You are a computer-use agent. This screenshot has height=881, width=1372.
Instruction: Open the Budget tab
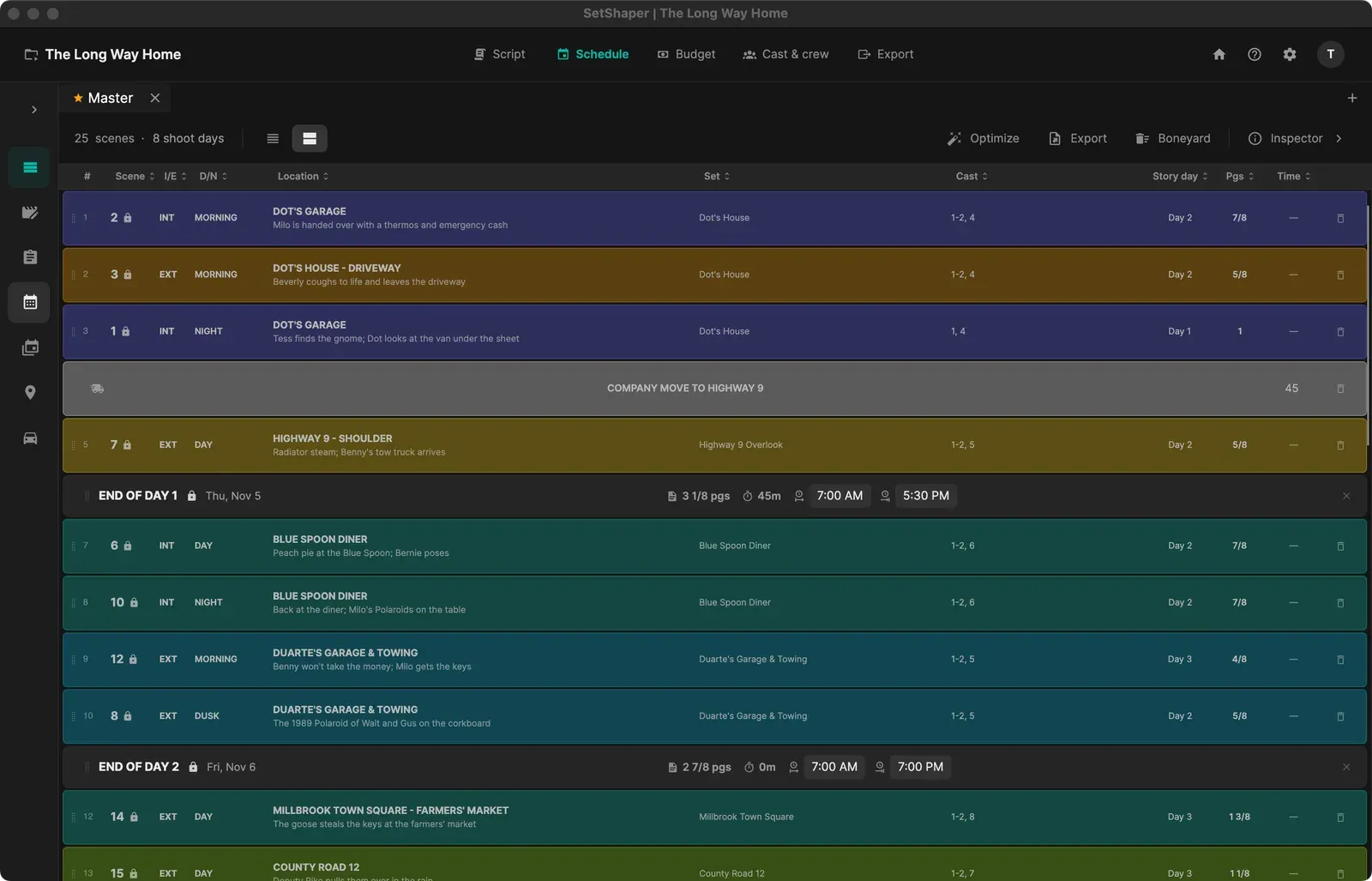(x=686, y=54)
